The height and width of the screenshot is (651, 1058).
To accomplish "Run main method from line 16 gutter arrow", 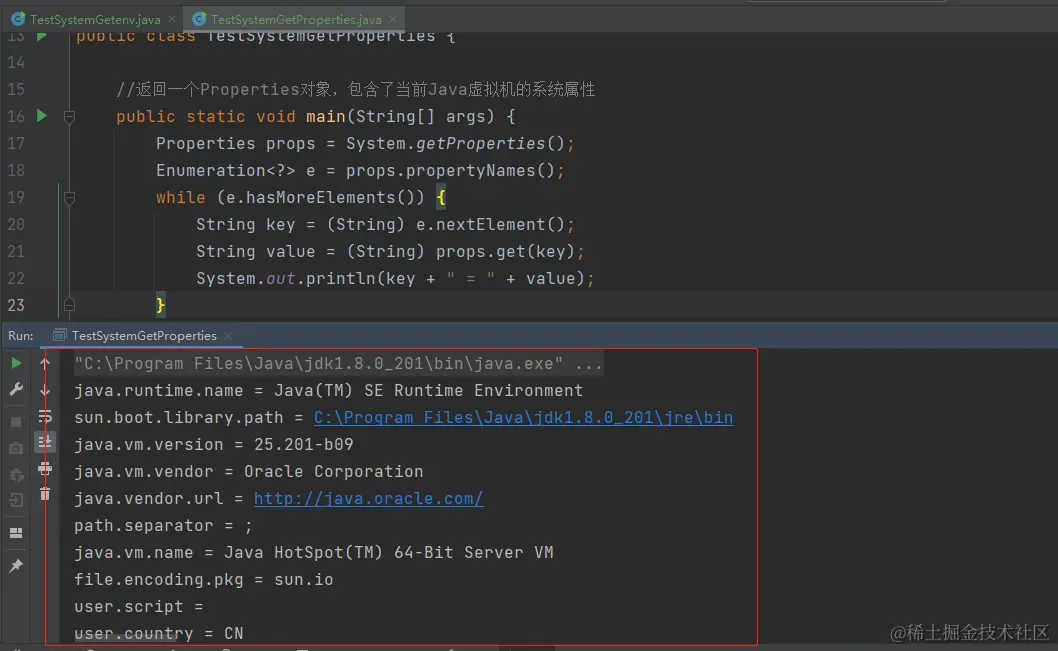I will click(42, 115).
